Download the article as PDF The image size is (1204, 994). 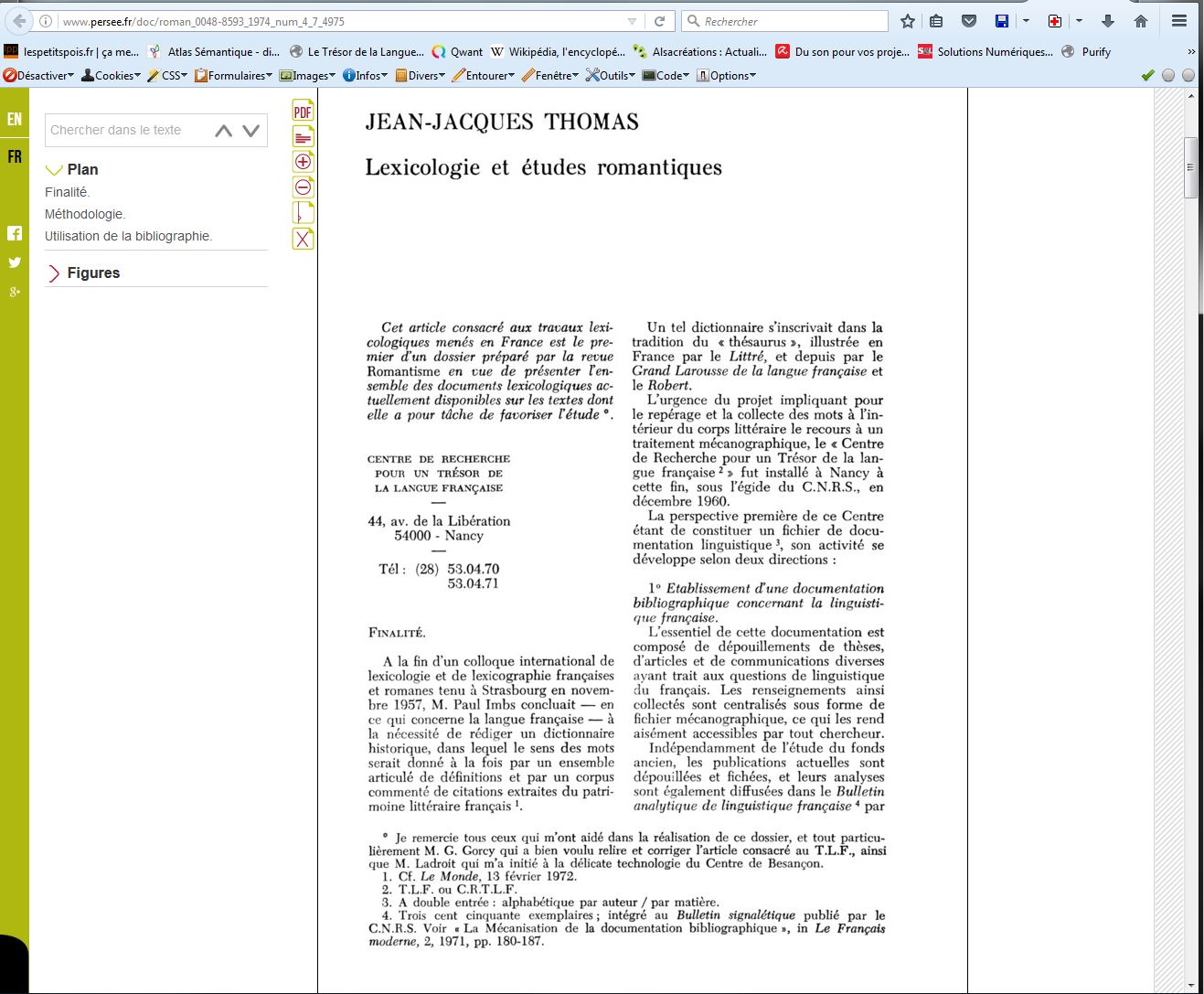303,112
